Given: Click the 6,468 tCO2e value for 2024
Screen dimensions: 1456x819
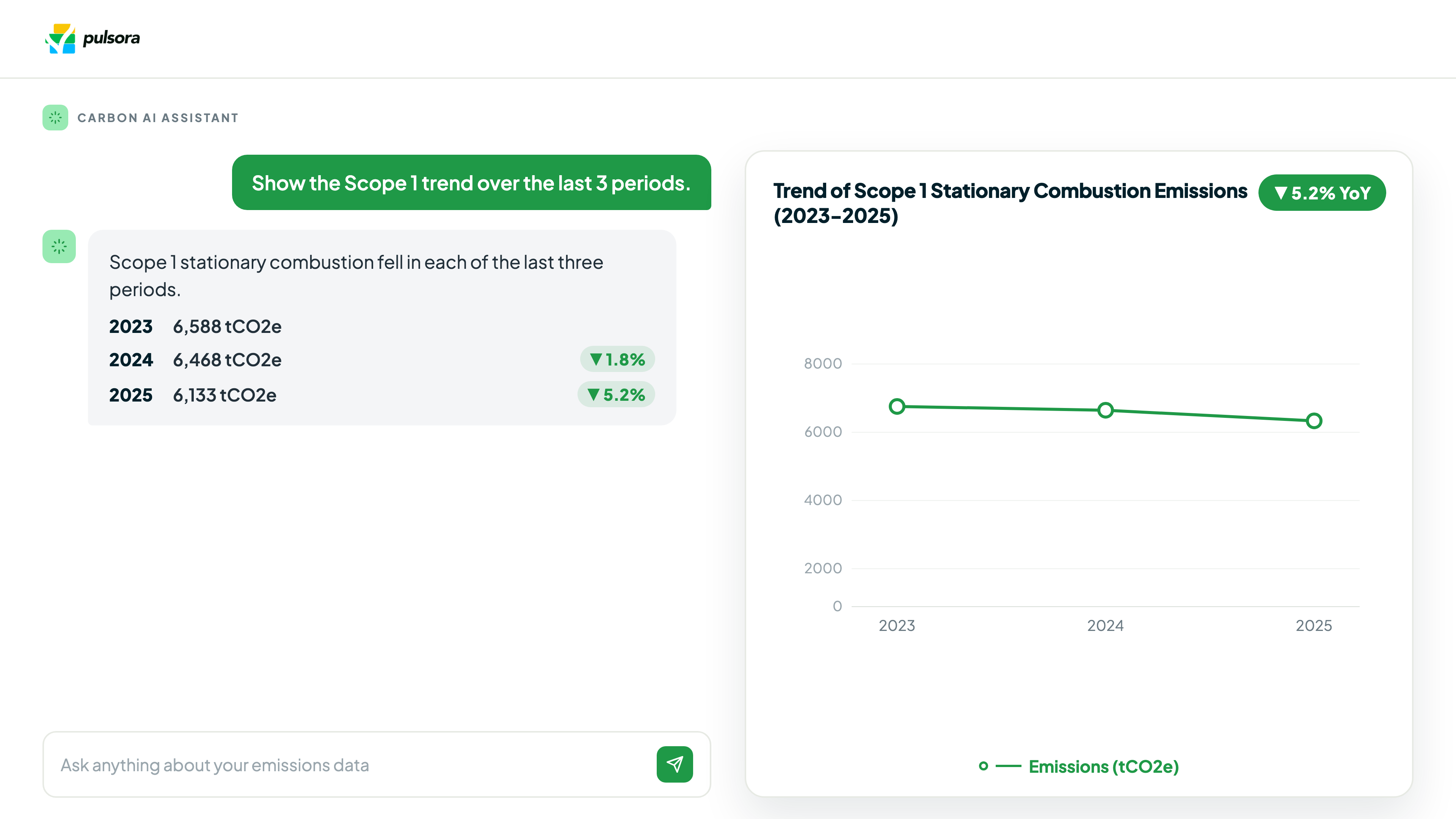Looking at the screenshot, I should (227, 359).
